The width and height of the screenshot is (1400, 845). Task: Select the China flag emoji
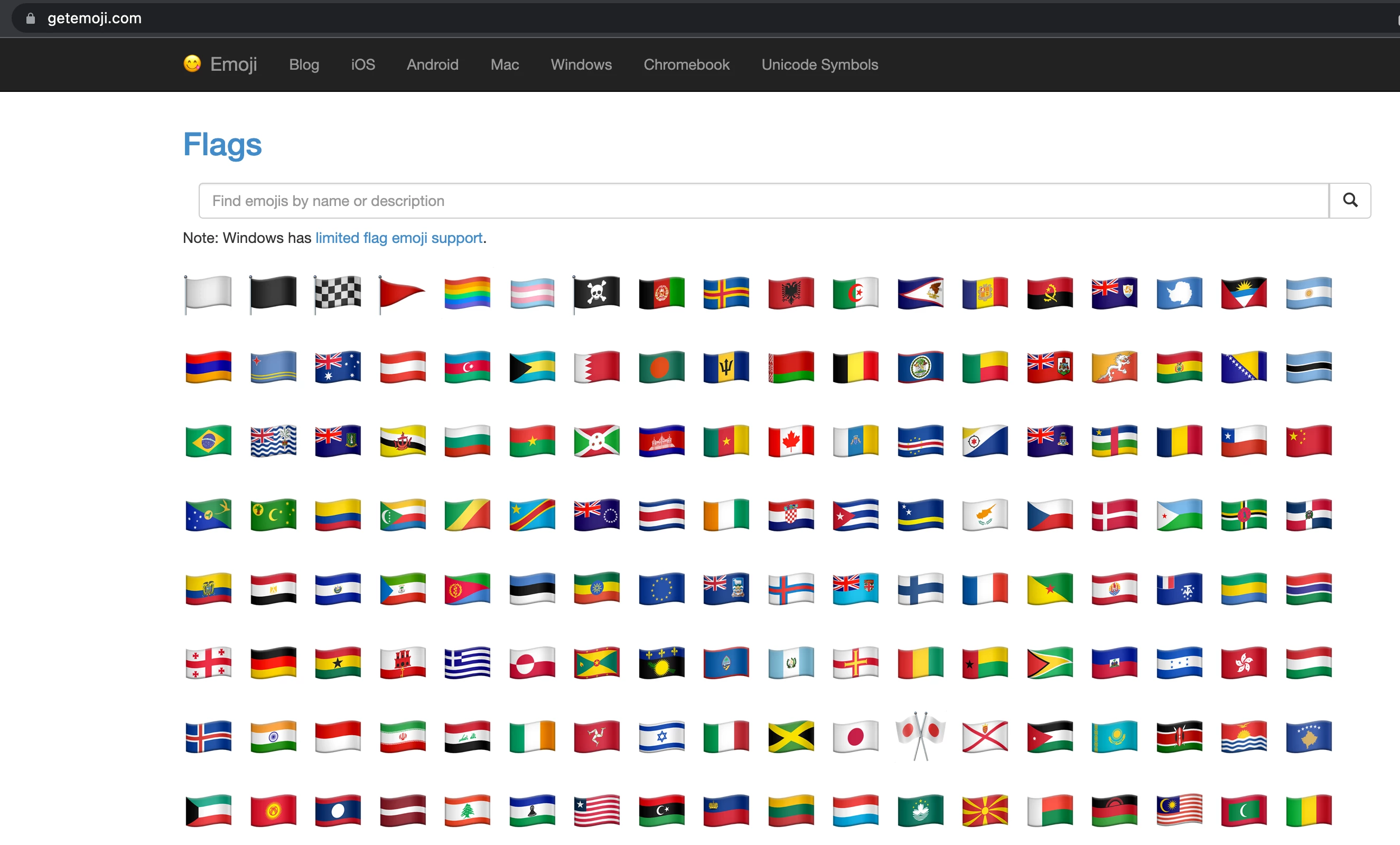(1309, 440)
